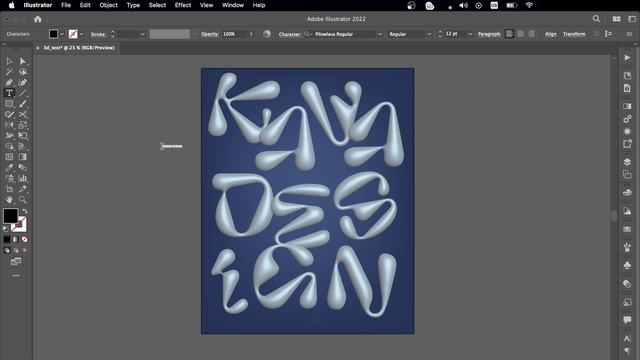640x360 pixels.
Task: Select the Symbol Sprayer tool
Action: (9, 178)
